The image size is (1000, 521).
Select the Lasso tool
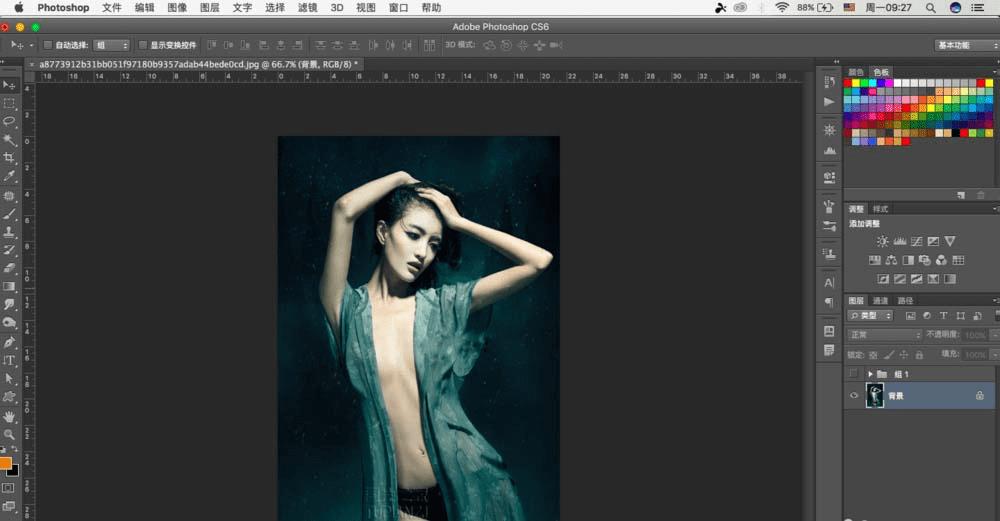pyautogui.click(x=9, y=121)
